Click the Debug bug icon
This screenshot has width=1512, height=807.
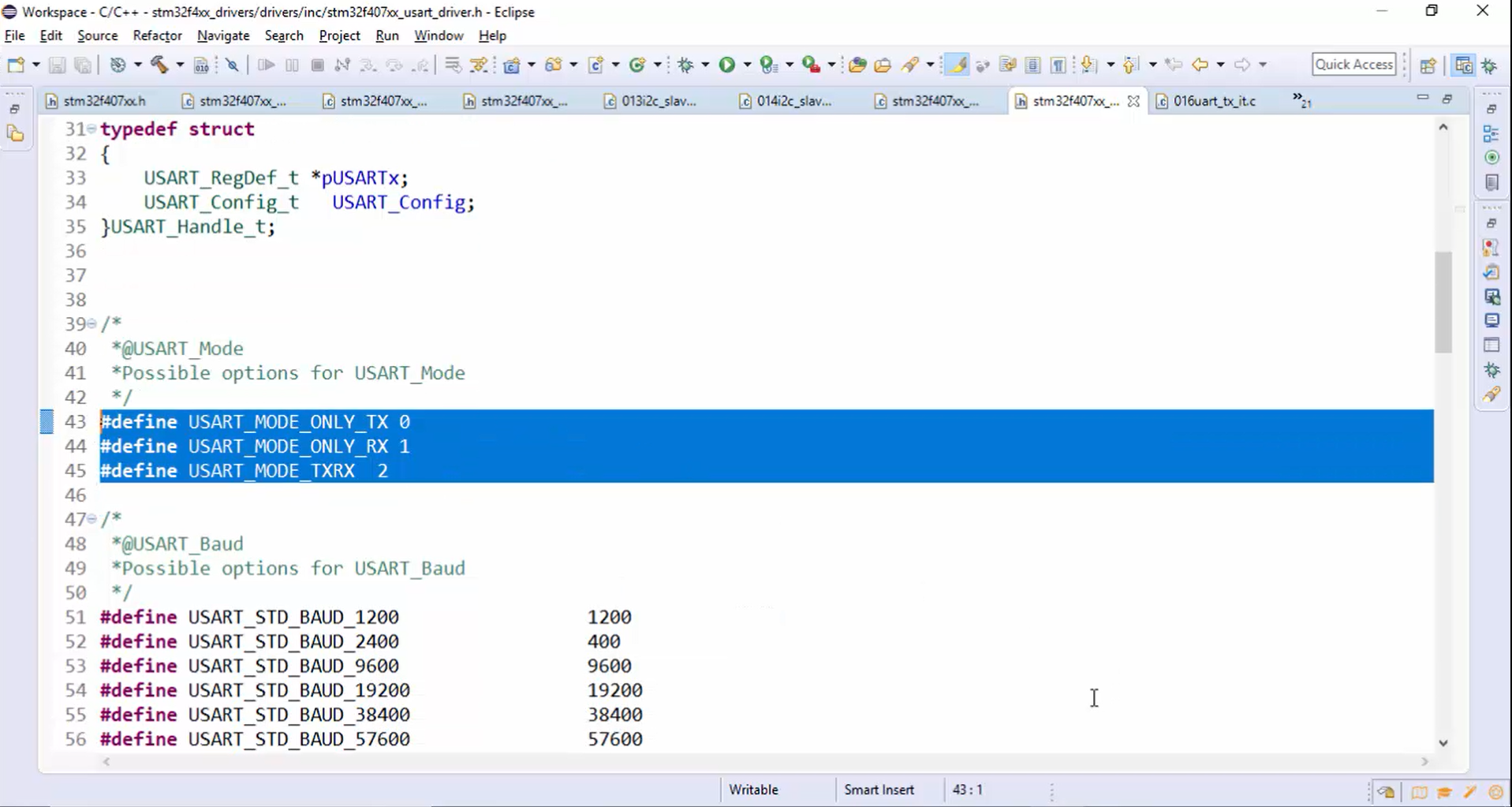[685, 65]
